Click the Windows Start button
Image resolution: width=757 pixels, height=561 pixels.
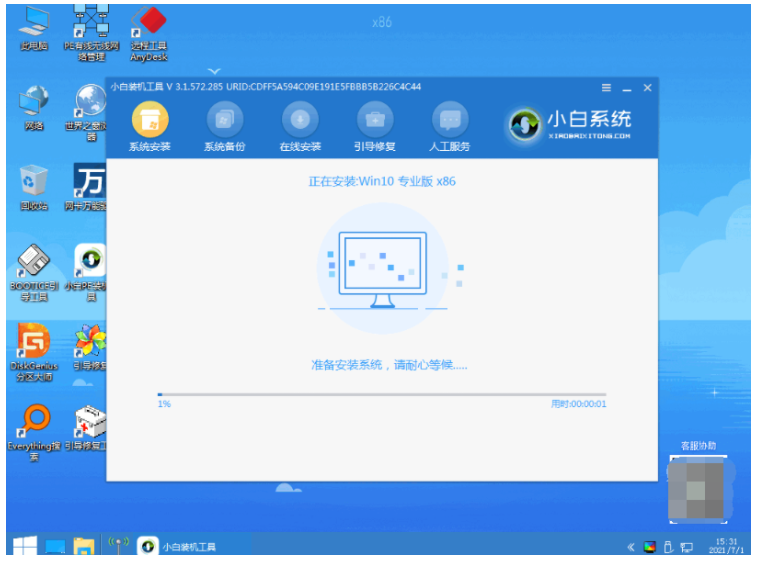click(x=23, y=546)
